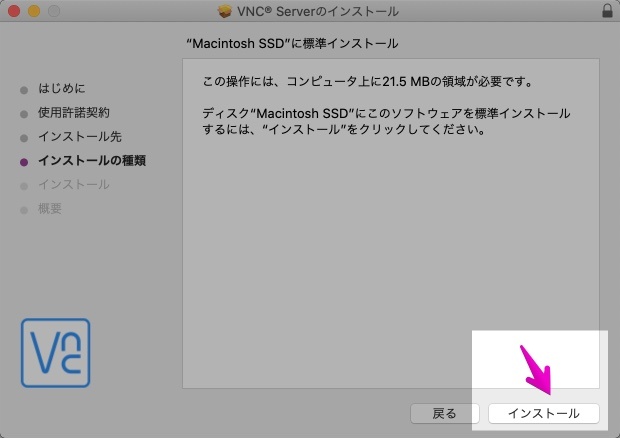620x438 pixels.
Task: Minimize the window with yellow button
Action: [x=34, y=11]
